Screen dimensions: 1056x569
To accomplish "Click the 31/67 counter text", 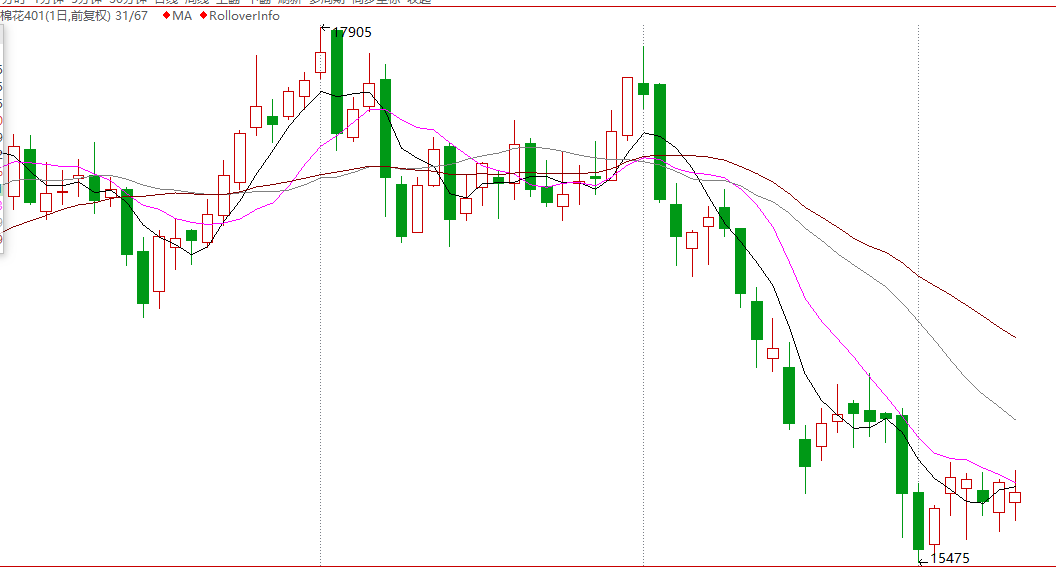I will 131,15.
